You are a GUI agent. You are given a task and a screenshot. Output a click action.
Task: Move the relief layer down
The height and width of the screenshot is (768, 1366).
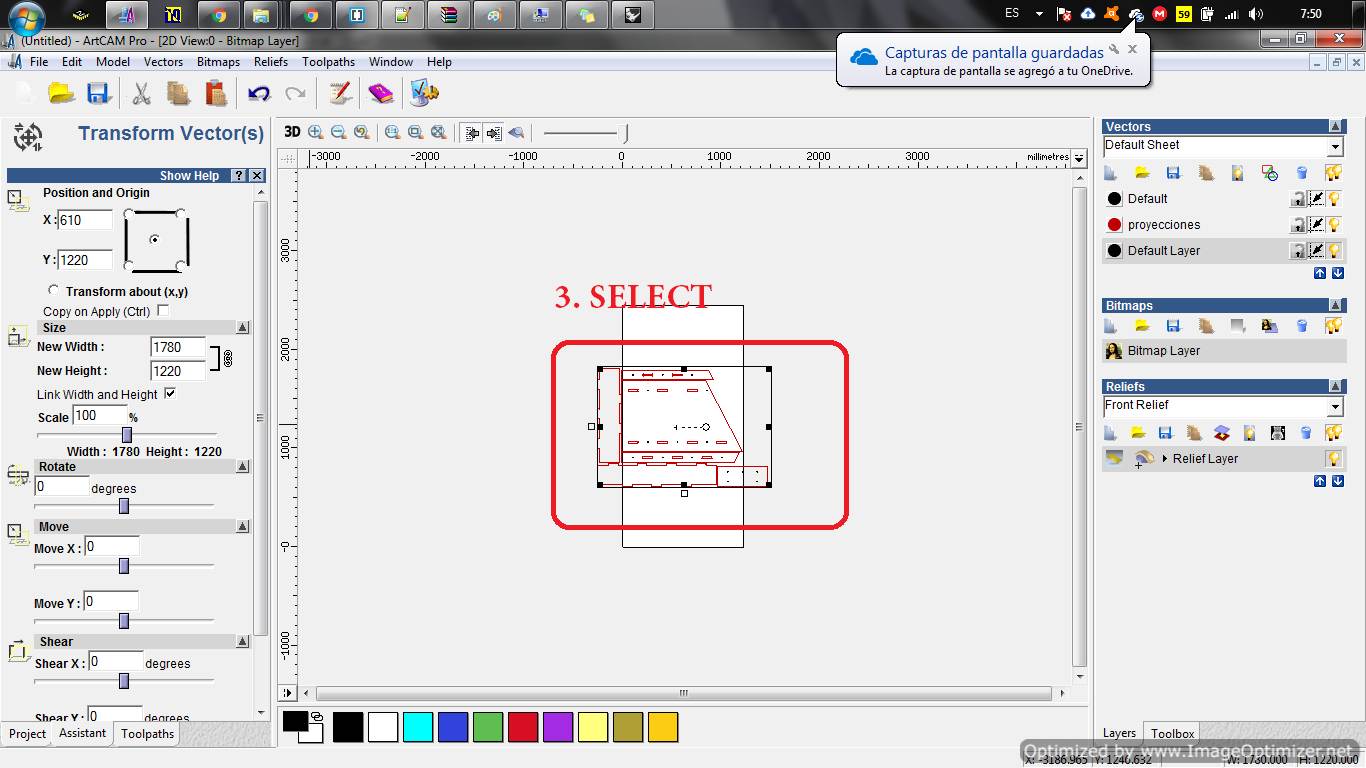pyautogui.click(x=1338, y=481)
